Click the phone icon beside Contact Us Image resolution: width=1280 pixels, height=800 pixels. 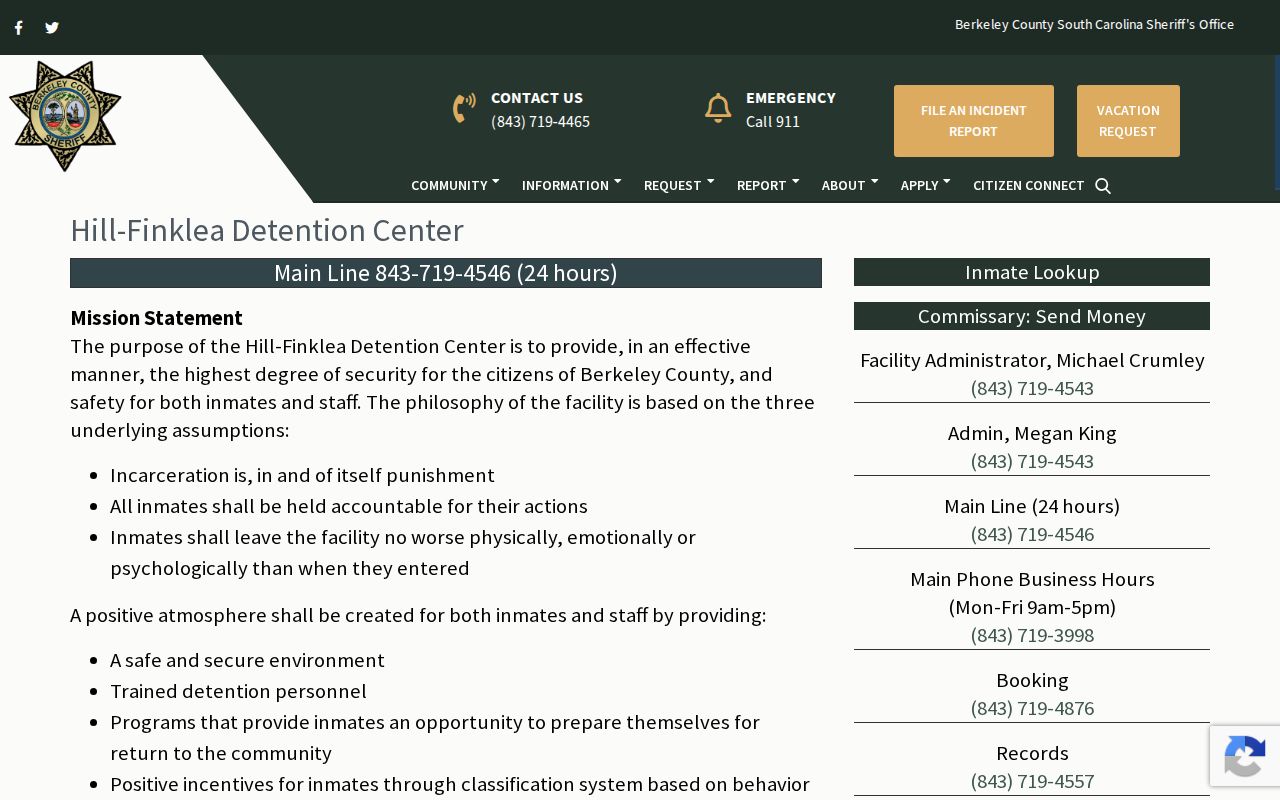pyautogui.click(x=464, y=108)
